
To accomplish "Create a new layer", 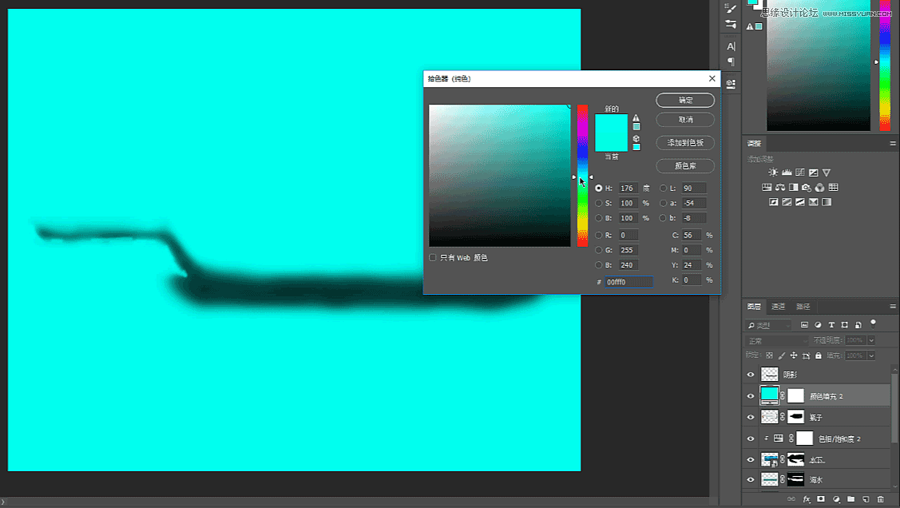I will 866,499.
